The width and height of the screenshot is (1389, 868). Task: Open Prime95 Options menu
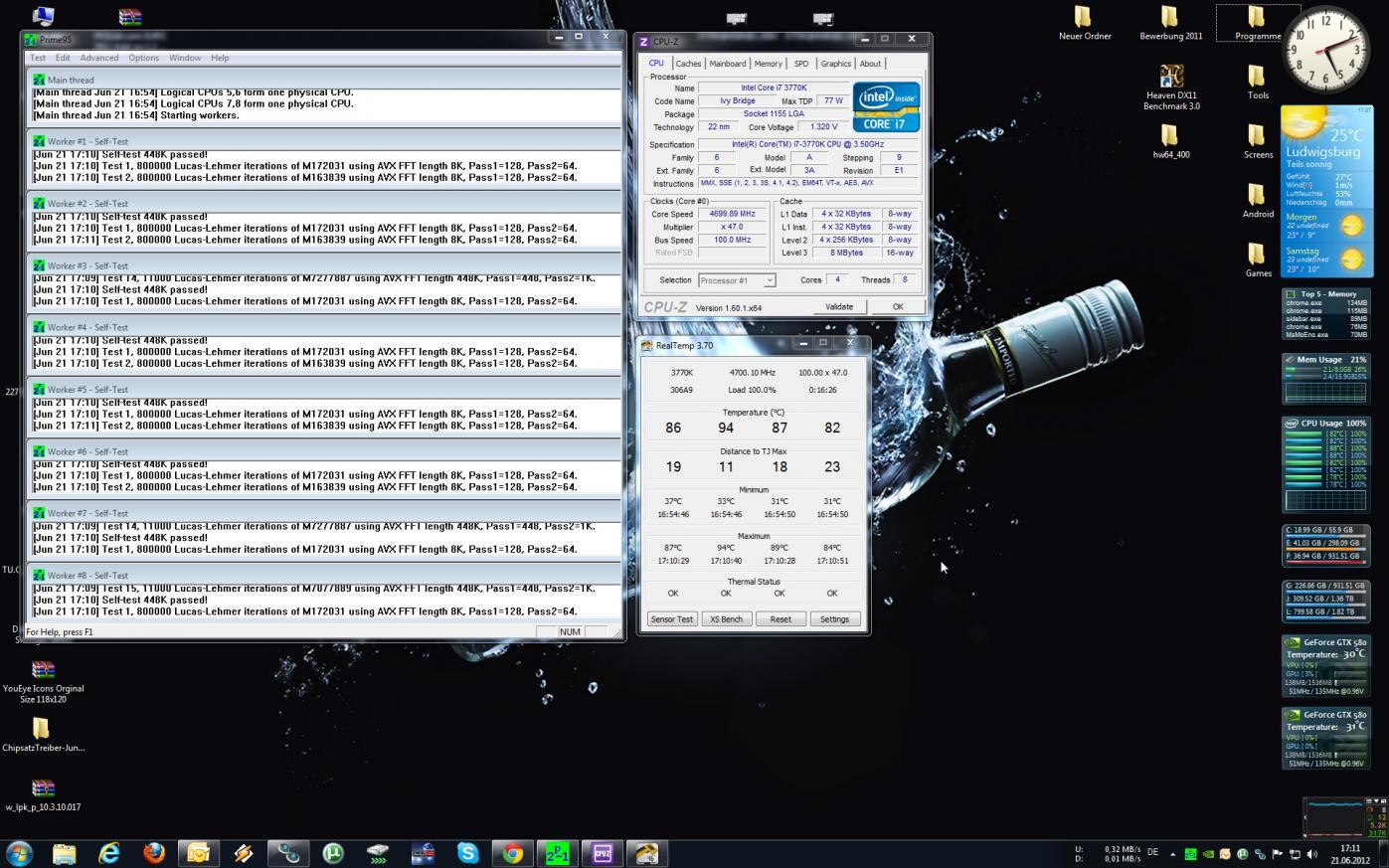(x=143, y=58)
